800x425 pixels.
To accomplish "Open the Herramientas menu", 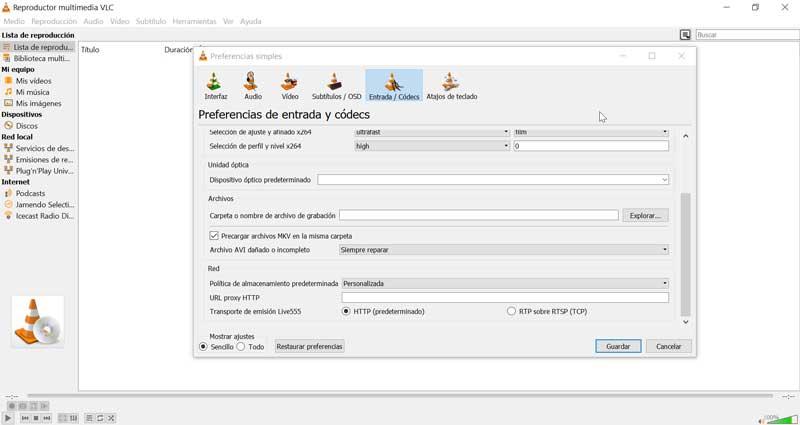I will pos(194,21).
